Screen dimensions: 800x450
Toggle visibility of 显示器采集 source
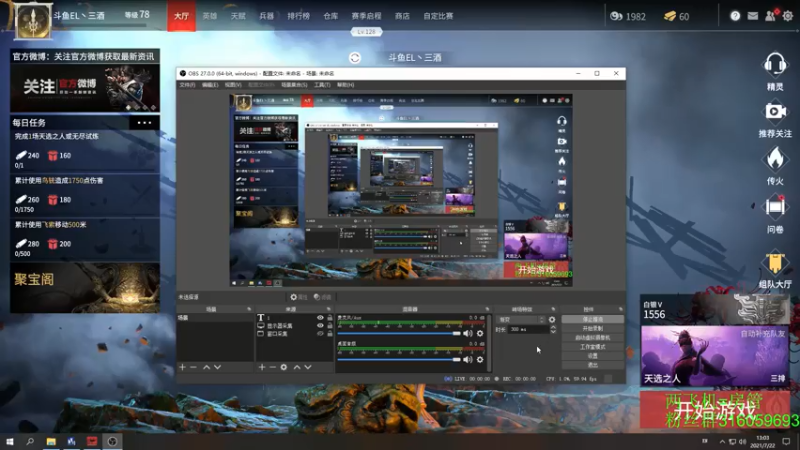click(320, 326)
